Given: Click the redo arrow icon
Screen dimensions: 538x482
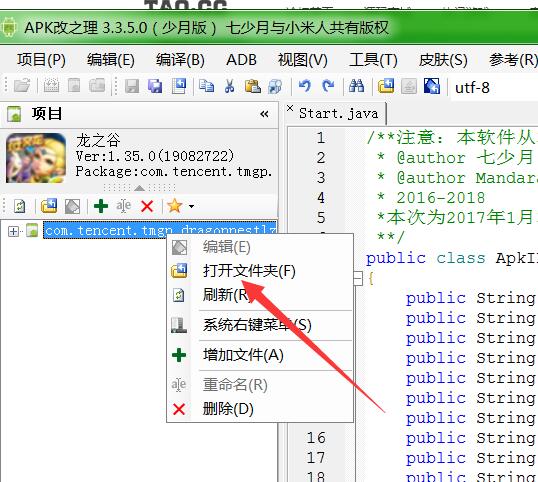Looking at the screenshot, I should (x=328, y=86).
